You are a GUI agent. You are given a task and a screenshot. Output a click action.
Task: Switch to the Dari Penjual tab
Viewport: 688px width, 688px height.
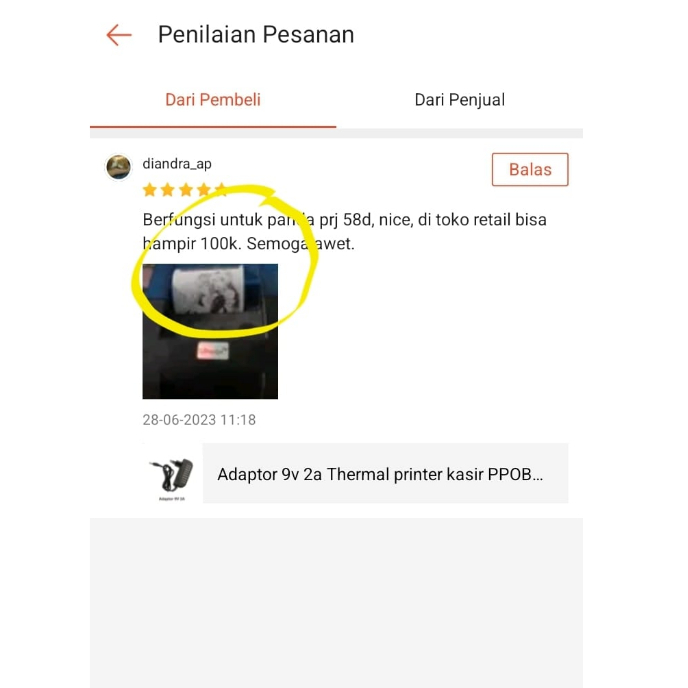click(x=459, y=100)
